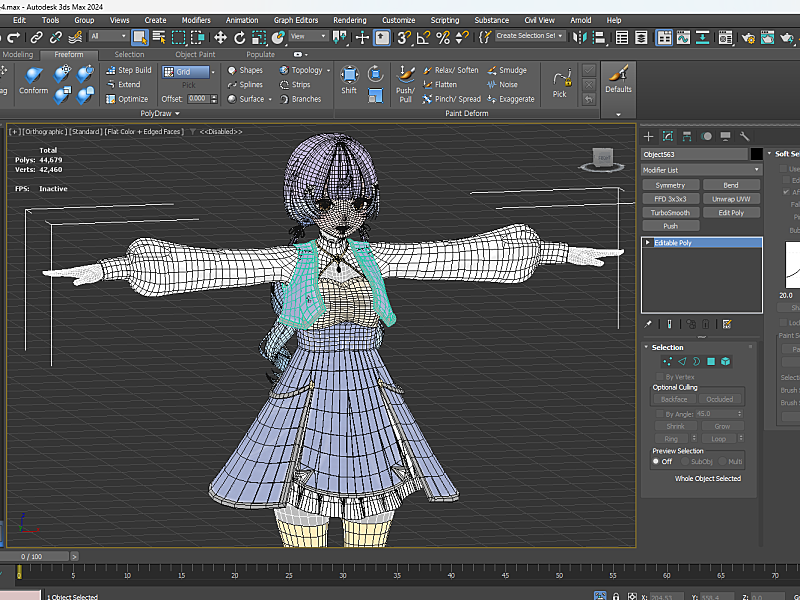The width and height of the screenshot is (800, 600).
Task: Expand the Editable Poly stack entry
Action: click(x=647, y=243)
